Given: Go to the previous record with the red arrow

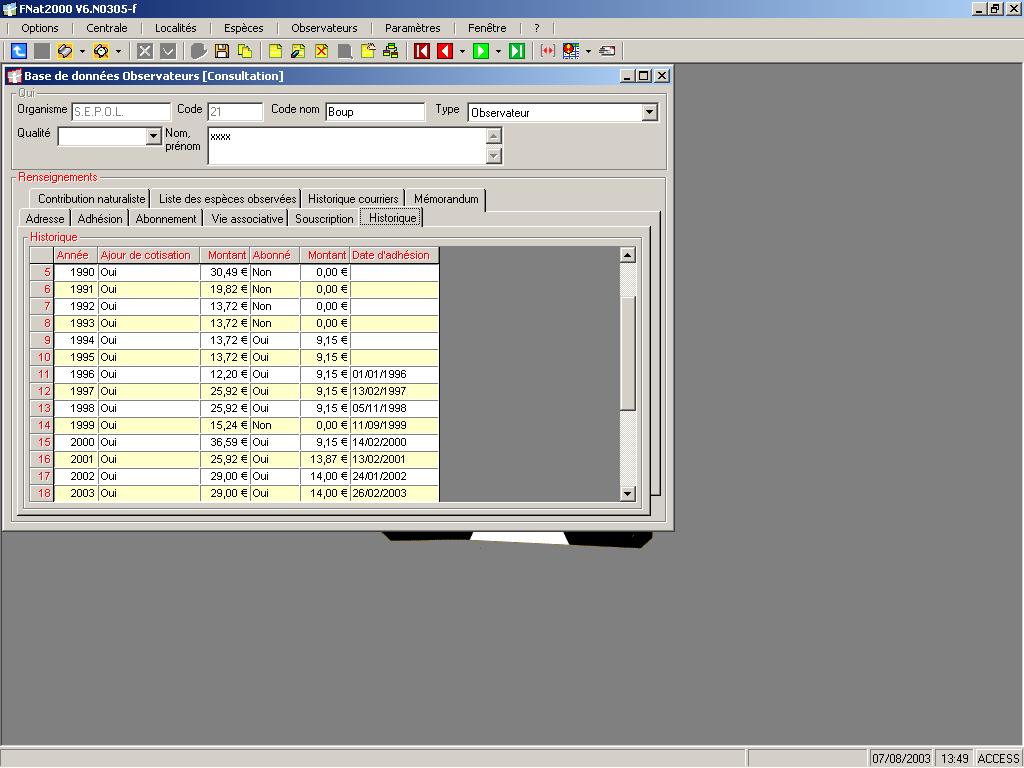Looking at the screenshot, I should tap(445, 51).
